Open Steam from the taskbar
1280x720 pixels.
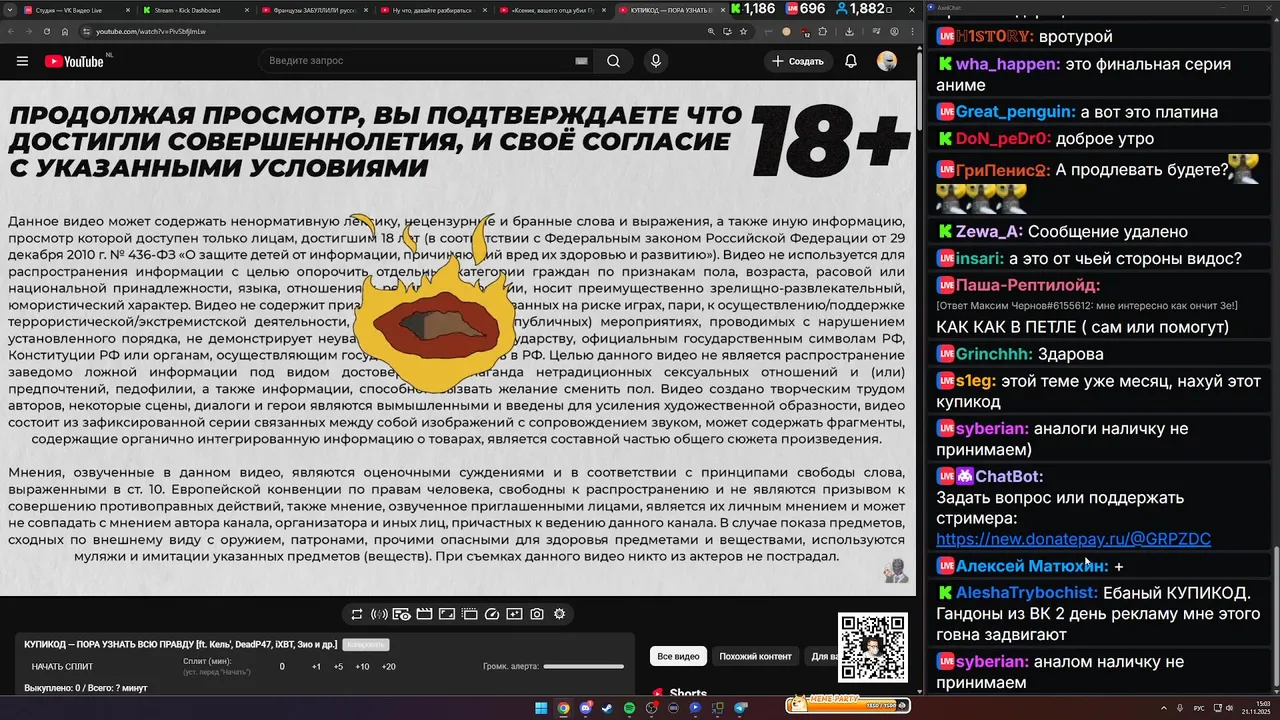point(607,708)
